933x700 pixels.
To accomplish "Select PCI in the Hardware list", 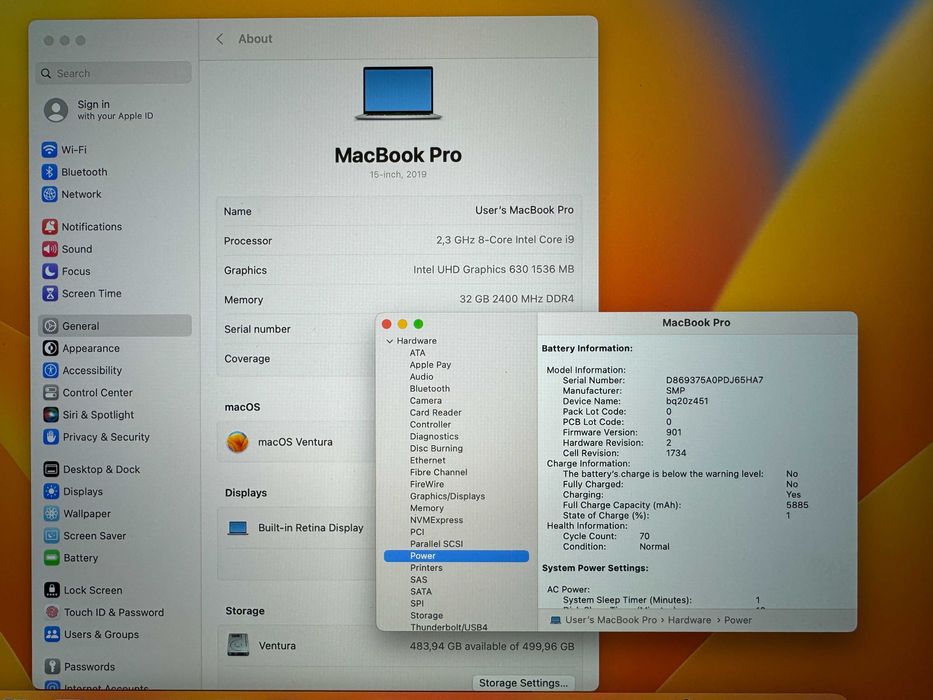I will pyautogui.click(x=417, y=532).
